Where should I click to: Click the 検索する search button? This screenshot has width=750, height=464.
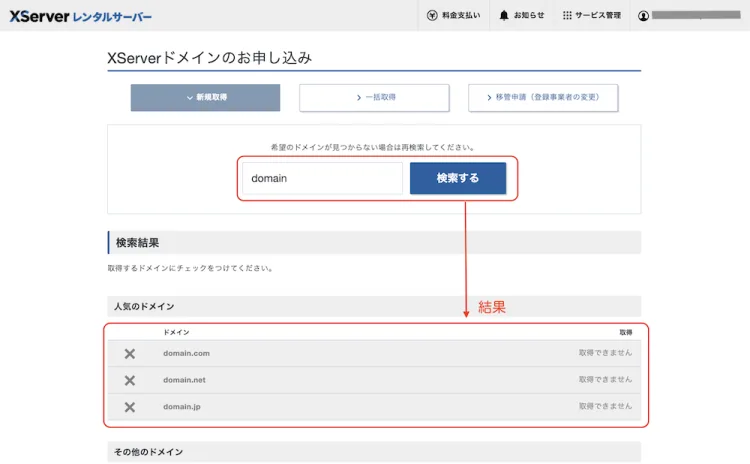point(458,178)
